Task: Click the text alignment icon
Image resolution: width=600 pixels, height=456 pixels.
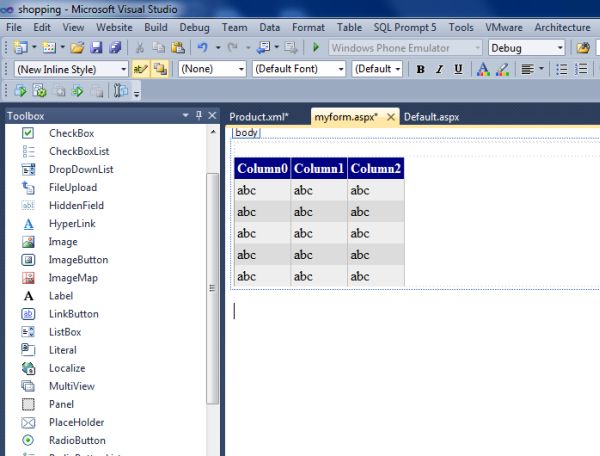Action: coord(528,69)
